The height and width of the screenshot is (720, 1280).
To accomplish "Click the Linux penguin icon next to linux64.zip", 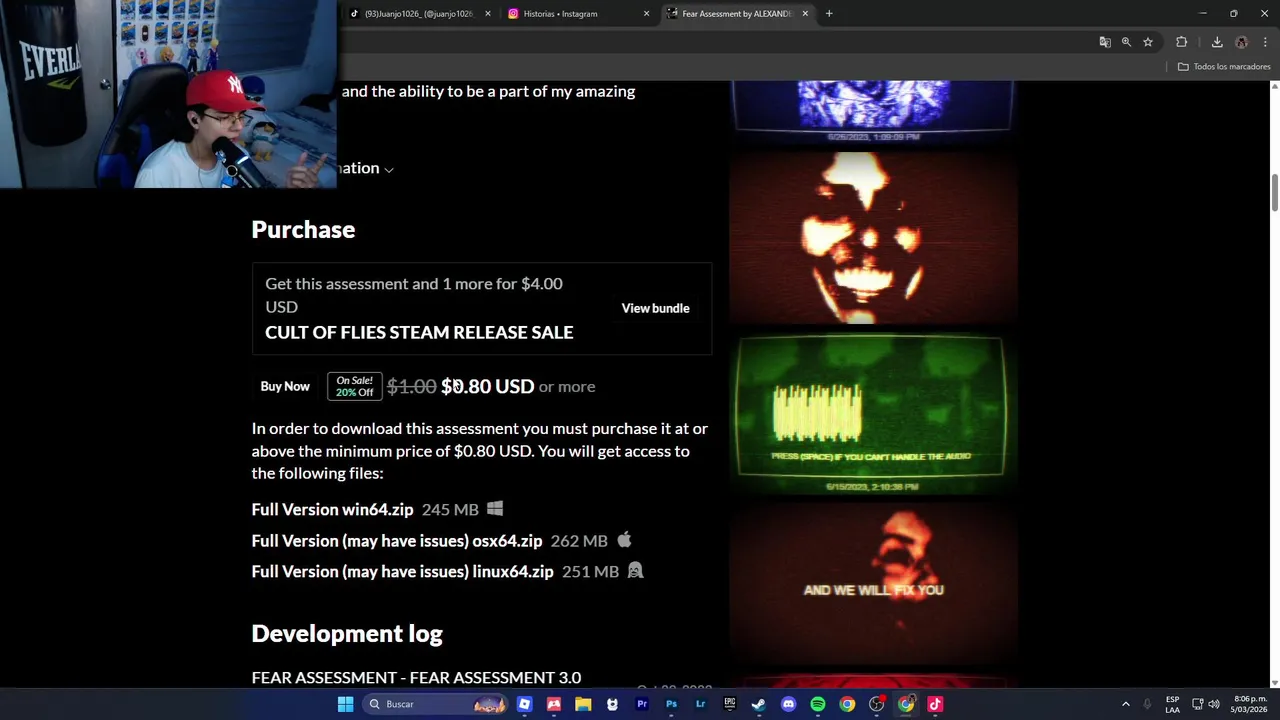I will [x=635, y=571].
